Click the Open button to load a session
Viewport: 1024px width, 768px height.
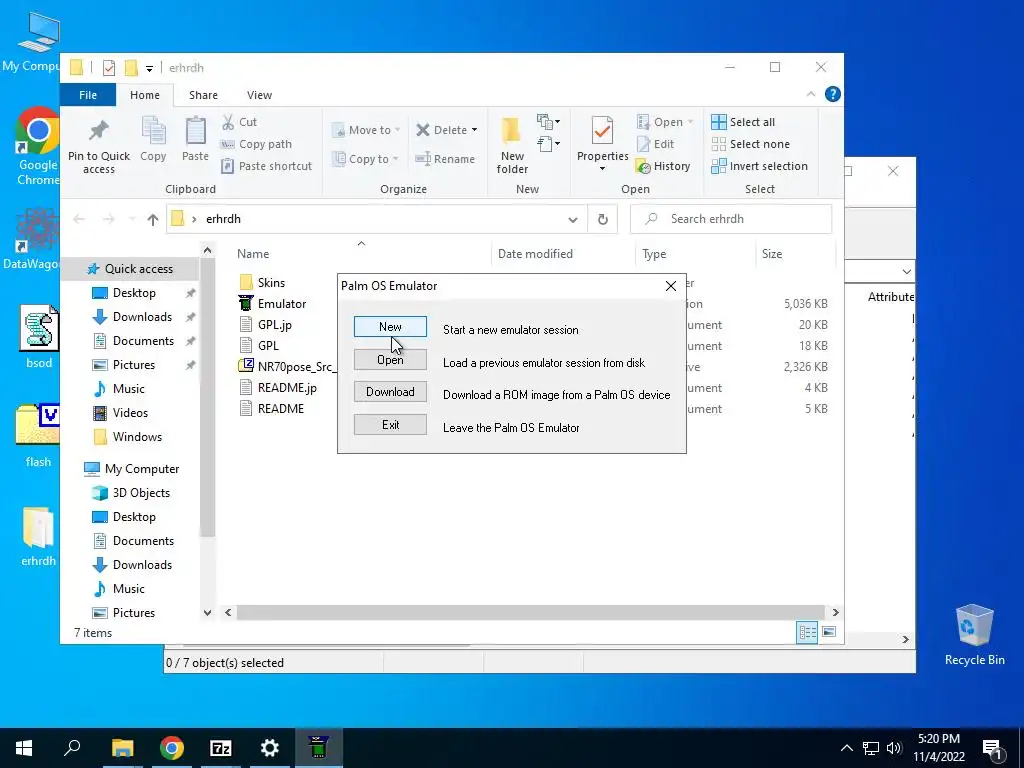point(390,360)
